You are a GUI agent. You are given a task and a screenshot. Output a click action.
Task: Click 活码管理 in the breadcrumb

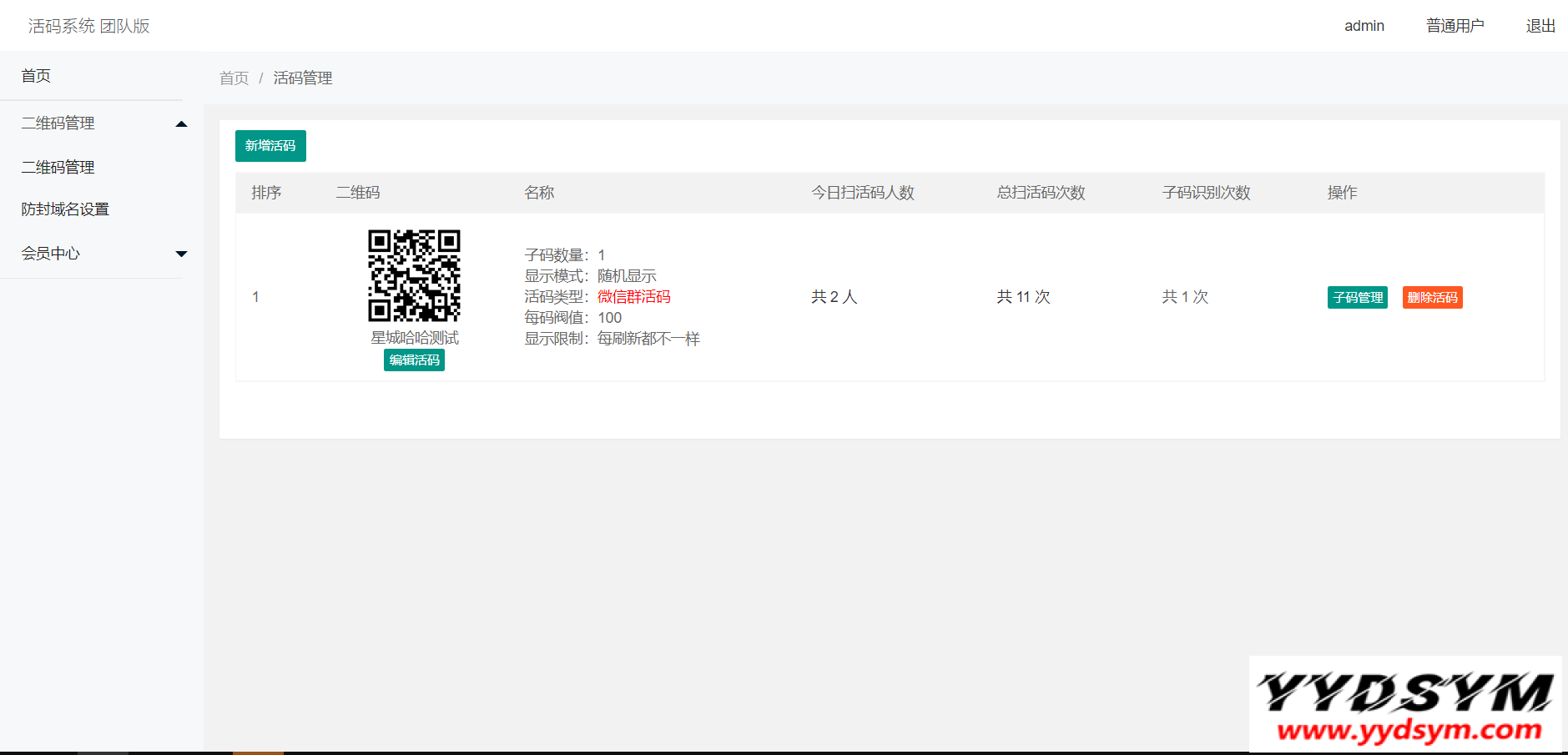[x=303, y=78]
